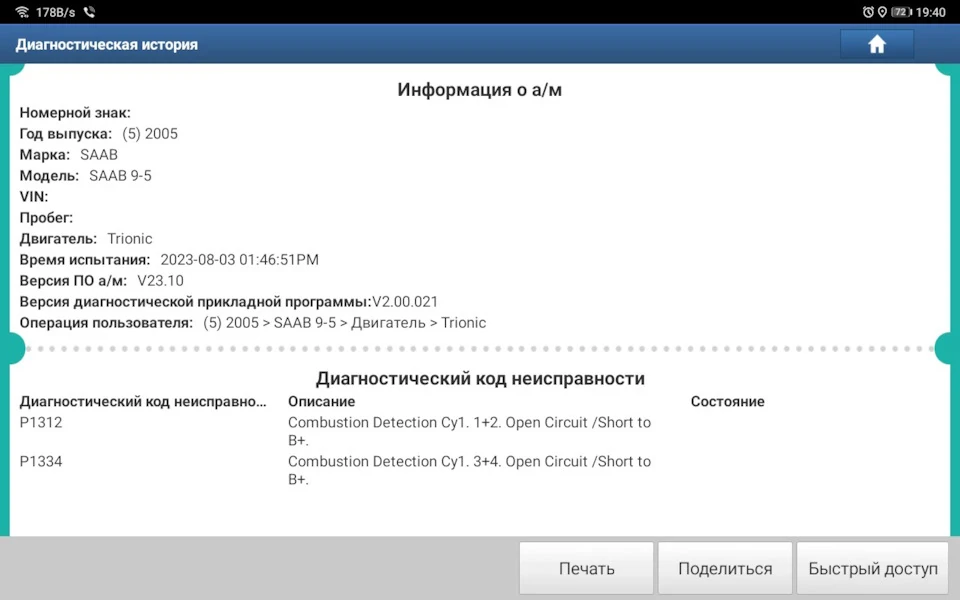Select the Описание column header

pos(321,402)
